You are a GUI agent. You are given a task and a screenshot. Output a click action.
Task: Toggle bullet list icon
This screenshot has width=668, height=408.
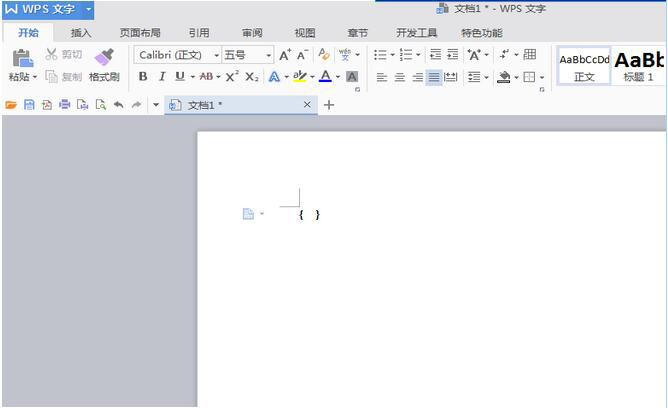click(x=380, y=55)
